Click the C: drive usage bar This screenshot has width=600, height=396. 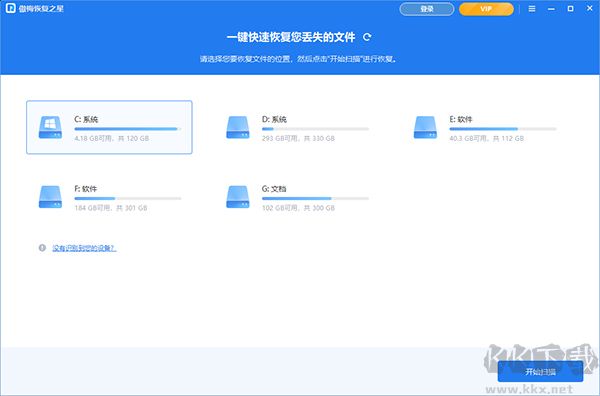(x=128, y=129)
